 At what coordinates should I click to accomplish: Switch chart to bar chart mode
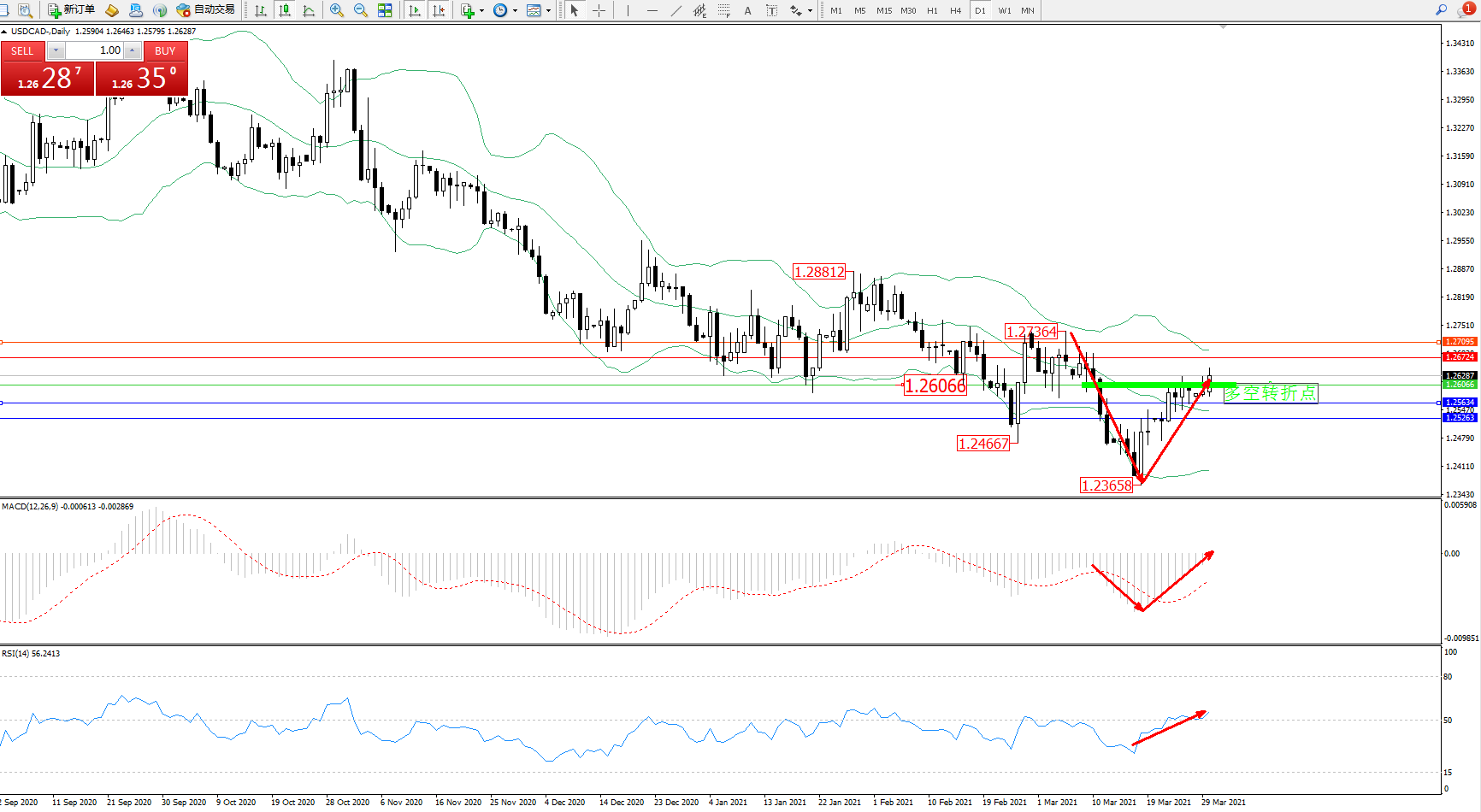point(261,10)
